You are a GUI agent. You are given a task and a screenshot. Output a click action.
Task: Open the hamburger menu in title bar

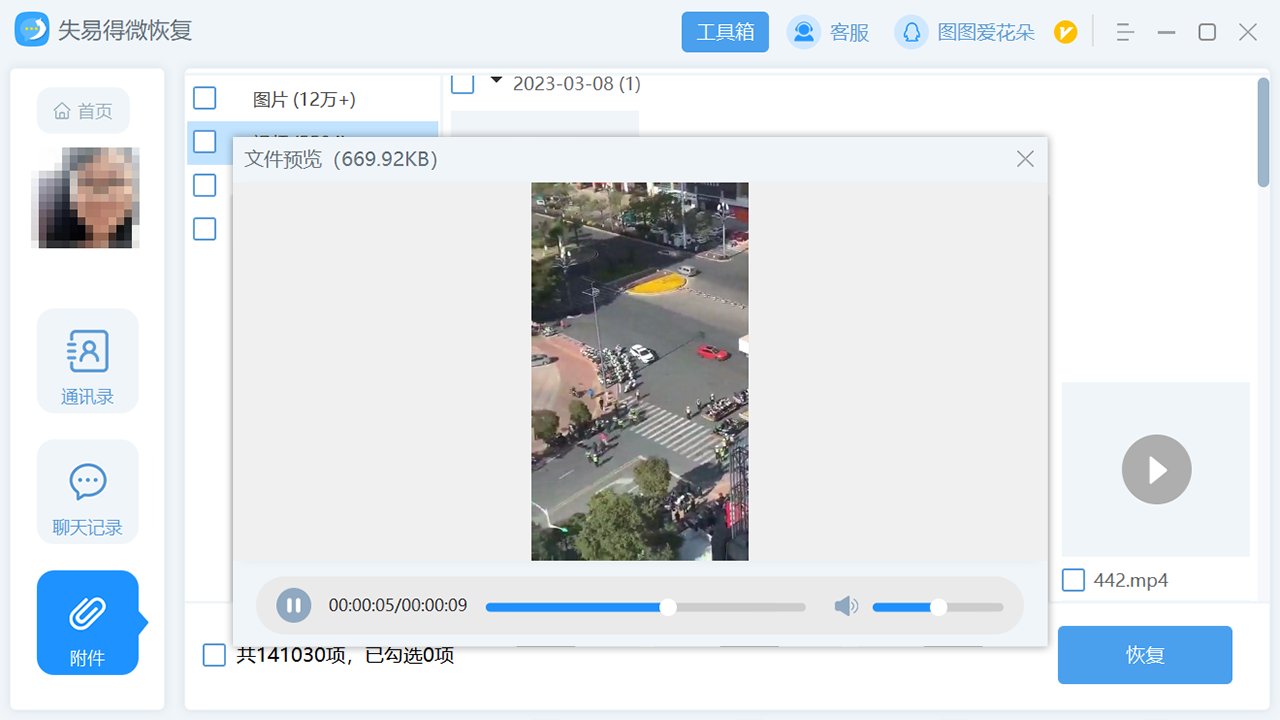coord(1125,32)
